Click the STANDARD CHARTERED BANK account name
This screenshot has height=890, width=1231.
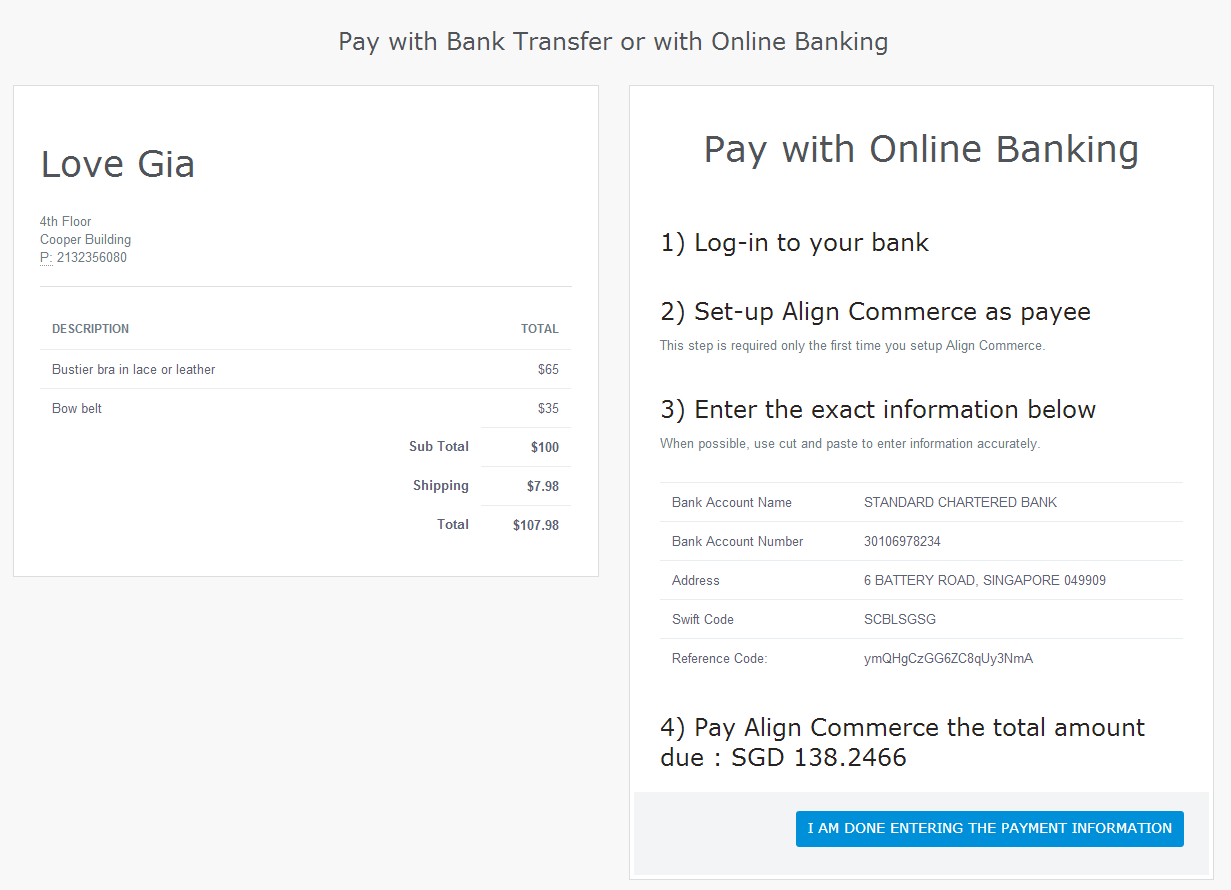coord(960,503)
